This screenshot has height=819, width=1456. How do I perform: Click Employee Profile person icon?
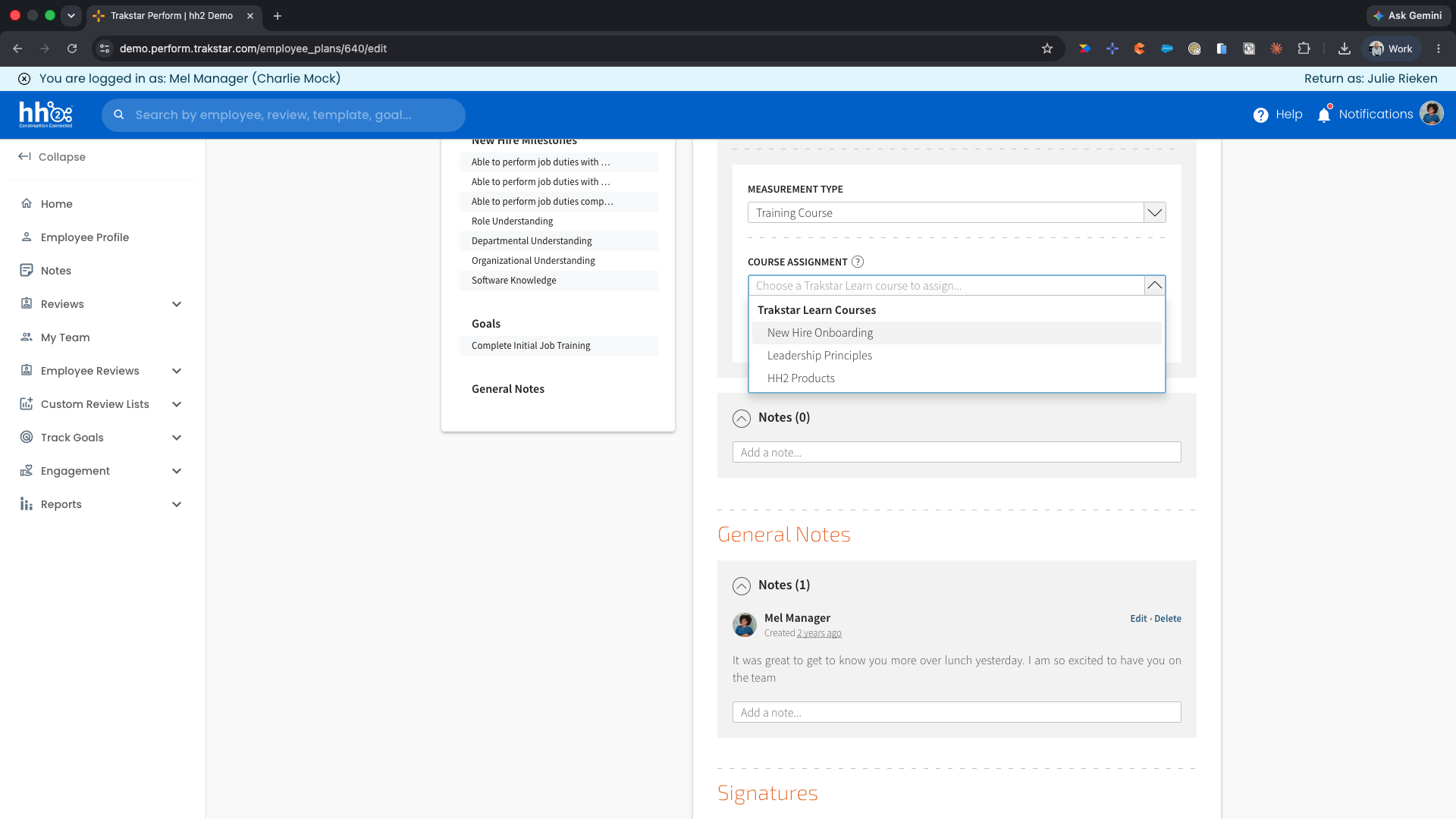(27, 237)
